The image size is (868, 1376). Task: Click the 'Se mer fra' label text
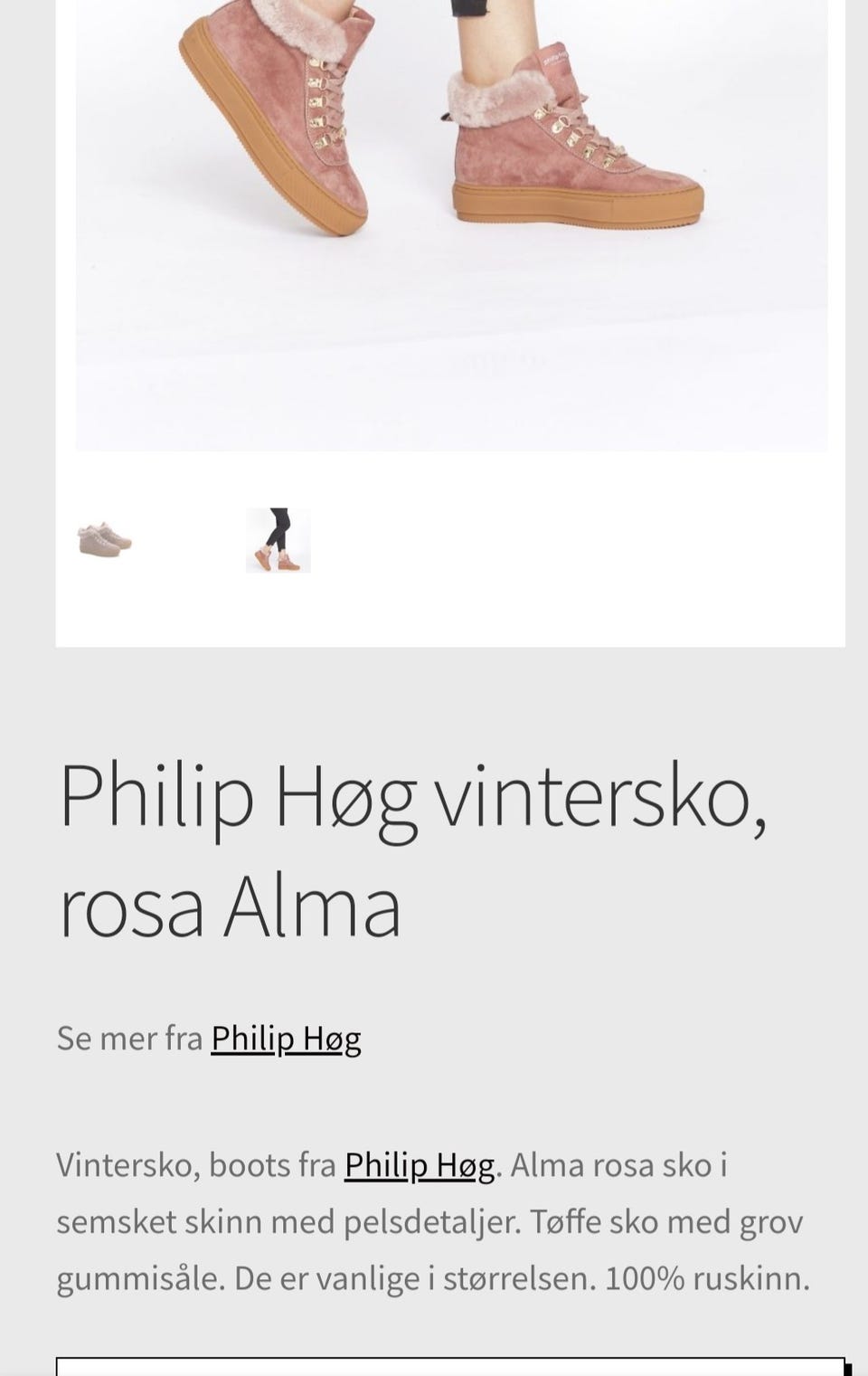click(129, 1039)
